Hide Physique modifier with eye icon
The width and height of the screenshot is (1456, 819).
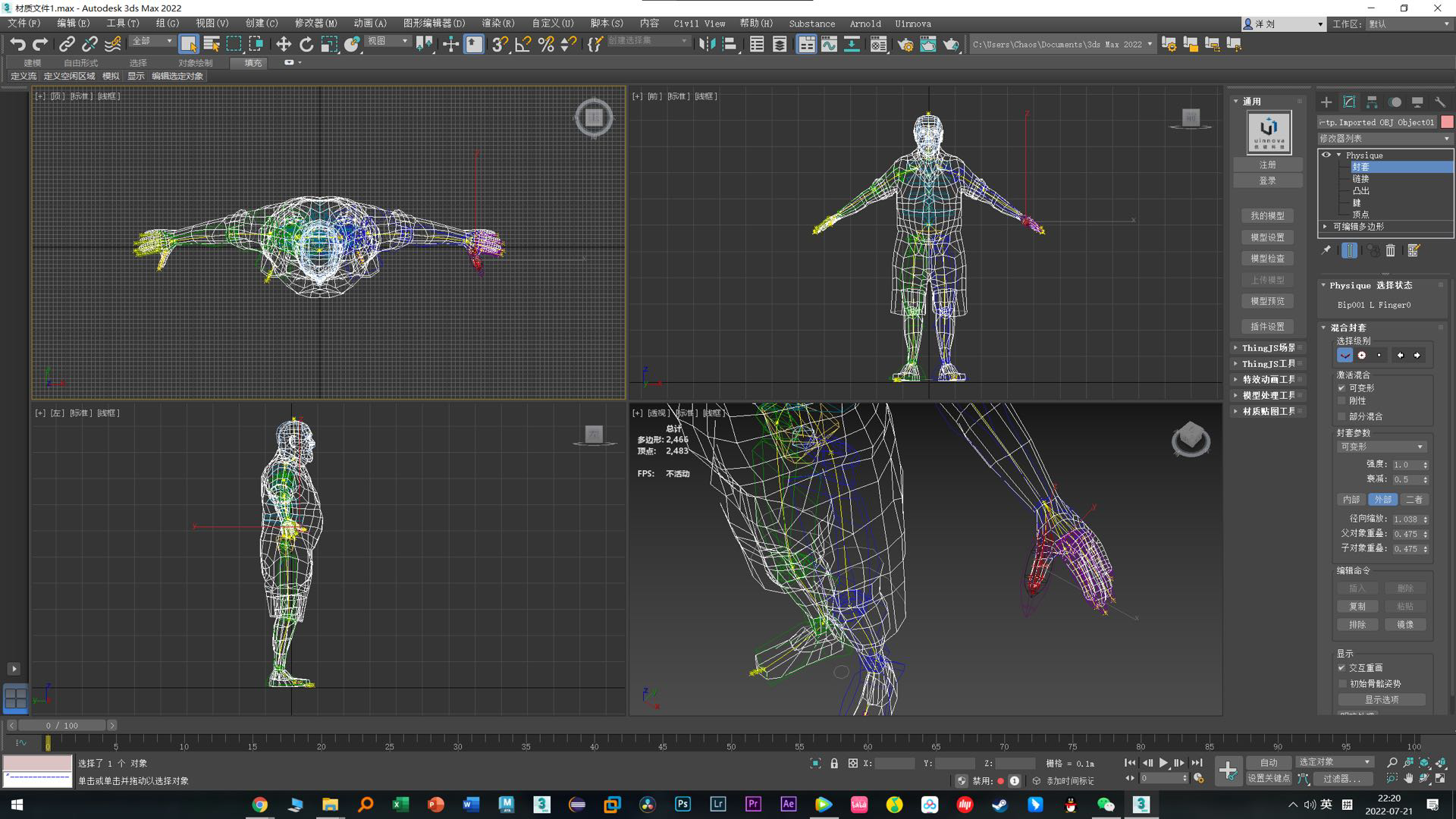[x=1326, y=155]
